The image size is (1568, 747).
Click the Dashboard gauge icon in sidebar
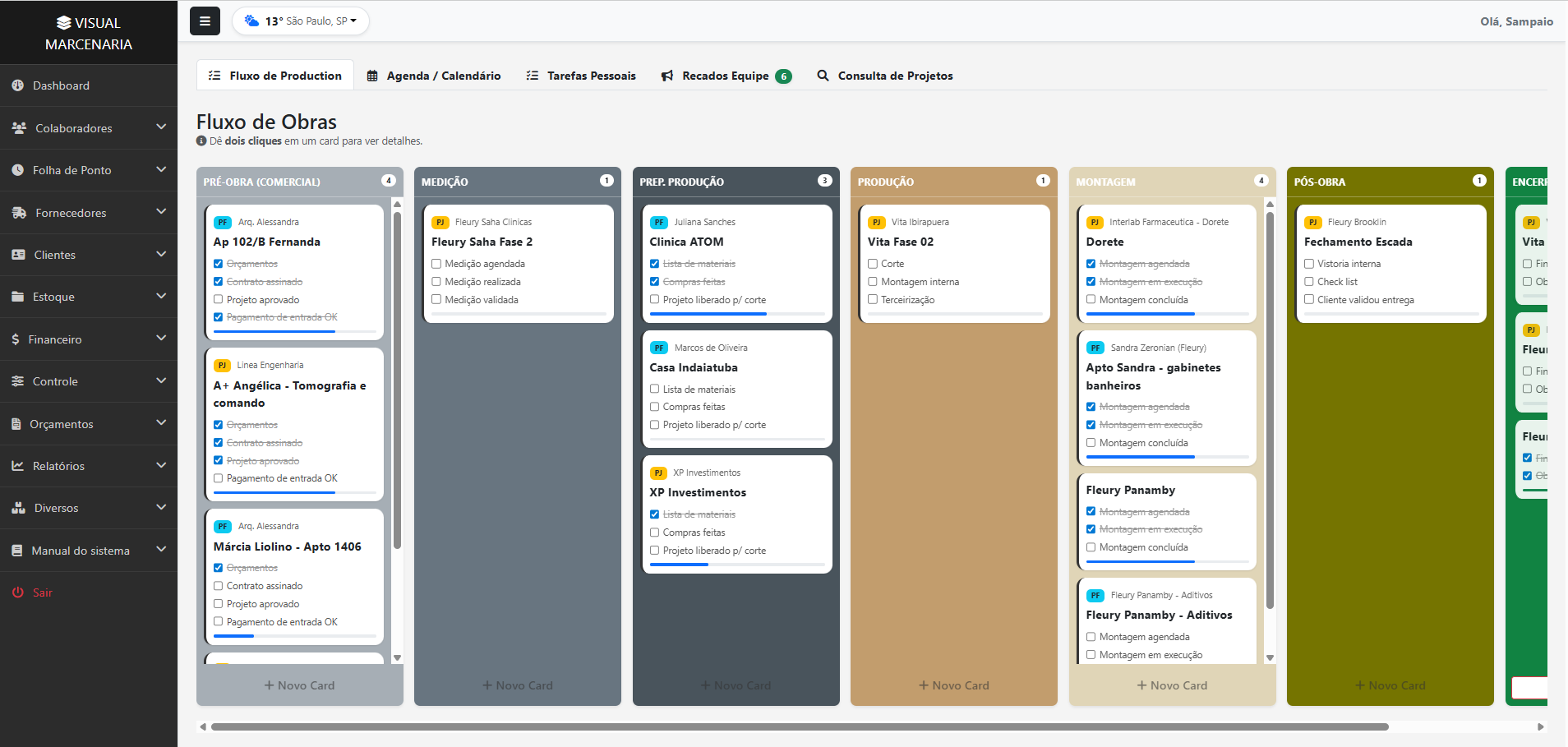tap(18, 85)
